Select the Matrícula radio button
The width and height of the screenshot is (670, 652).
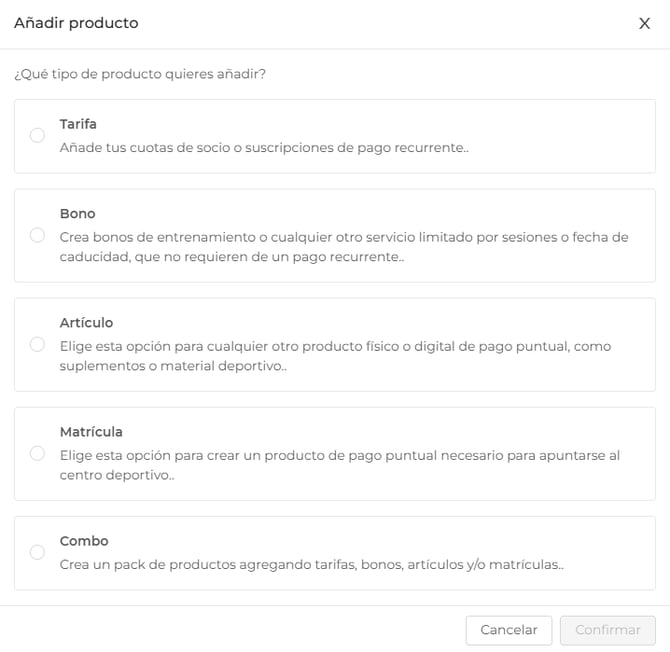(x=37, y=453)
